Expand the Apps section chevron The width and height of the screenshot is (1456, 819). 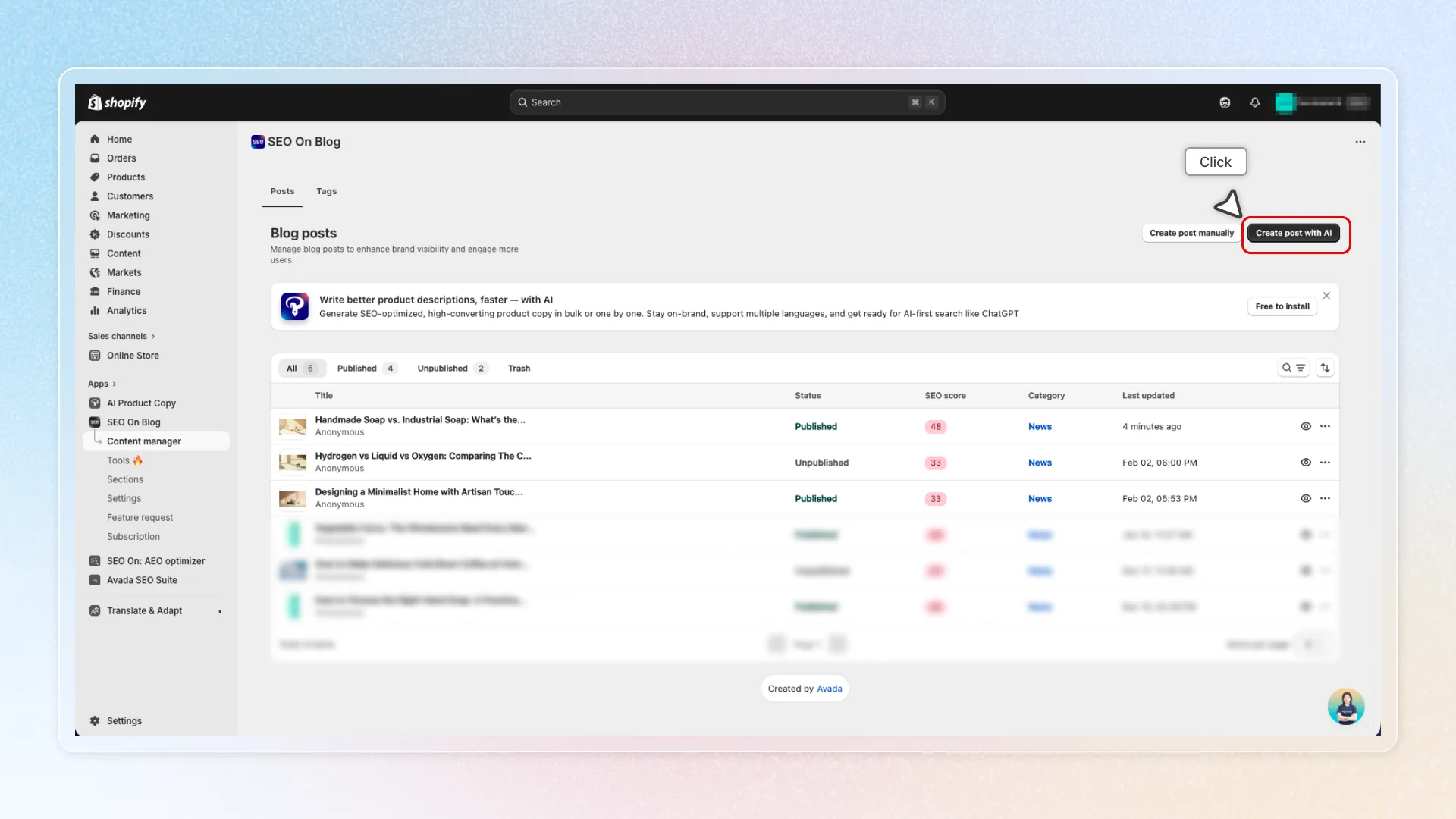[114, 384]
